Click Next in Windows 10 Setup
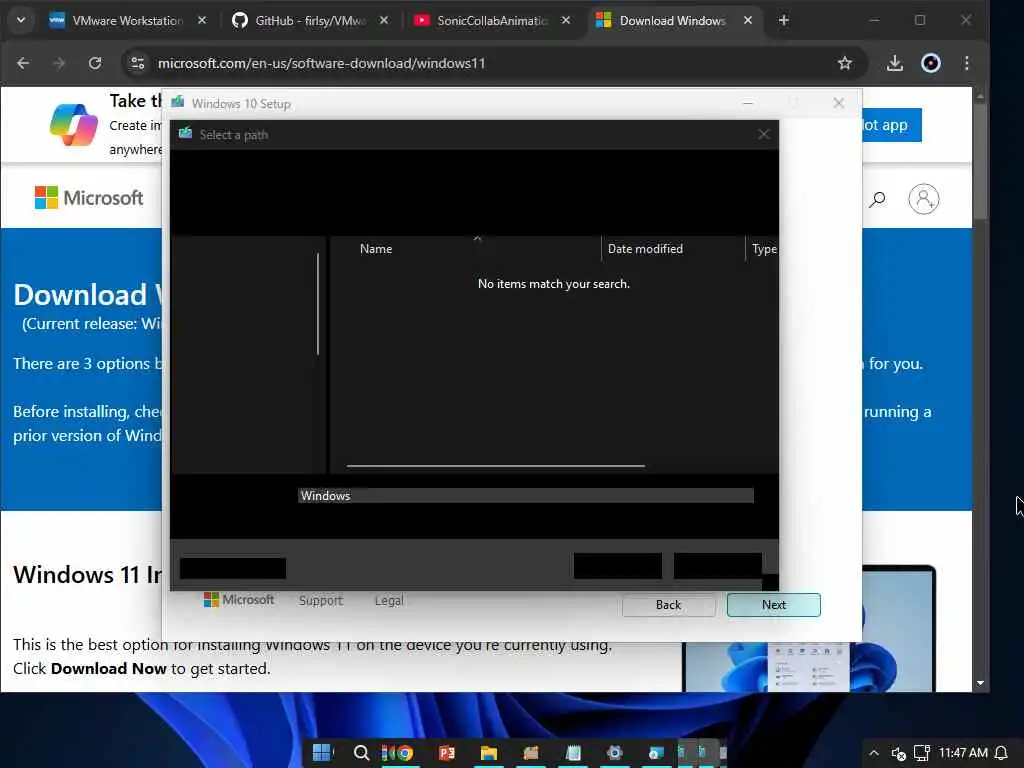 [773, 605]
